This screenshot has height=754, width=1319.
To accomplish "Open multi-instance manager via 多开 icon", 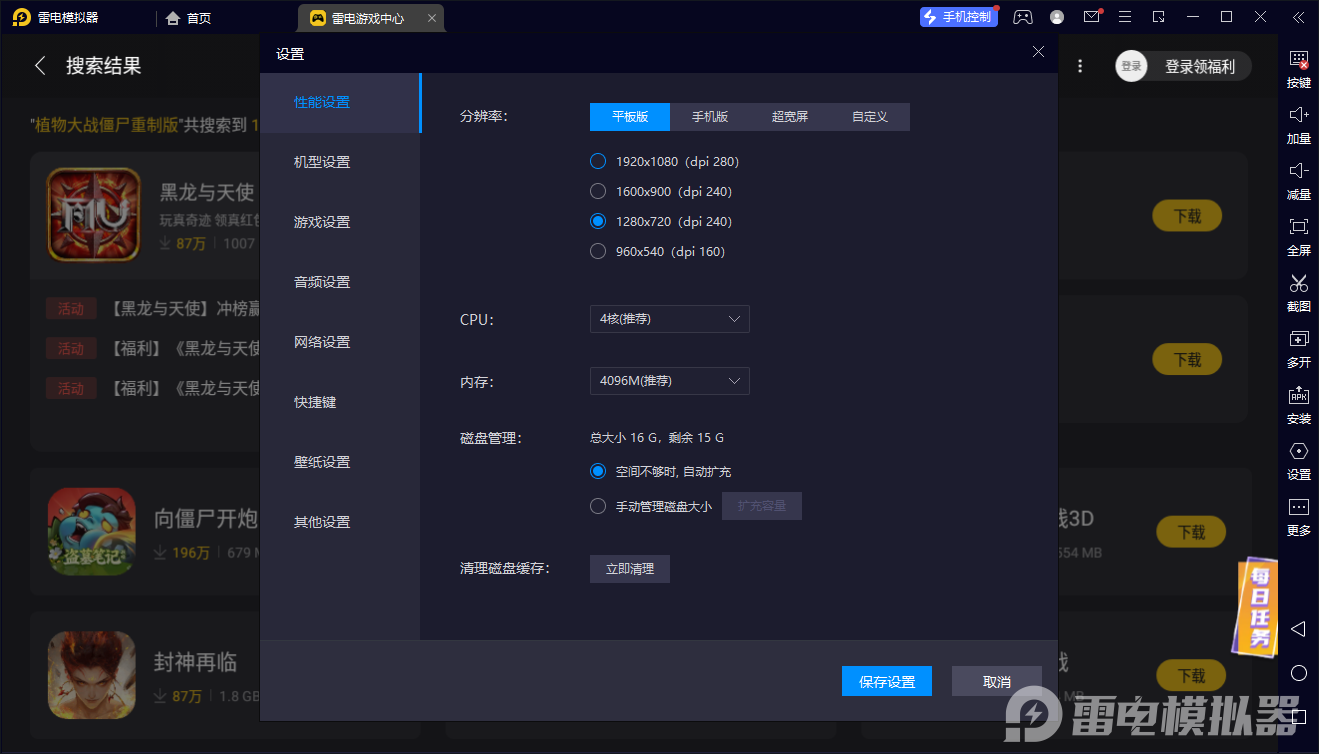I will [1298, 348].
